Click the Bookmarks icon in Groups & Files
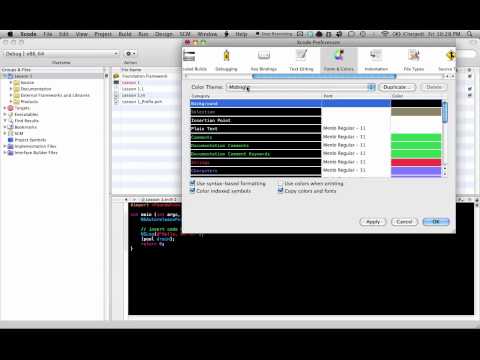This screenshot has height=360, width=480. pyautogui.click(x=11, y=127)
